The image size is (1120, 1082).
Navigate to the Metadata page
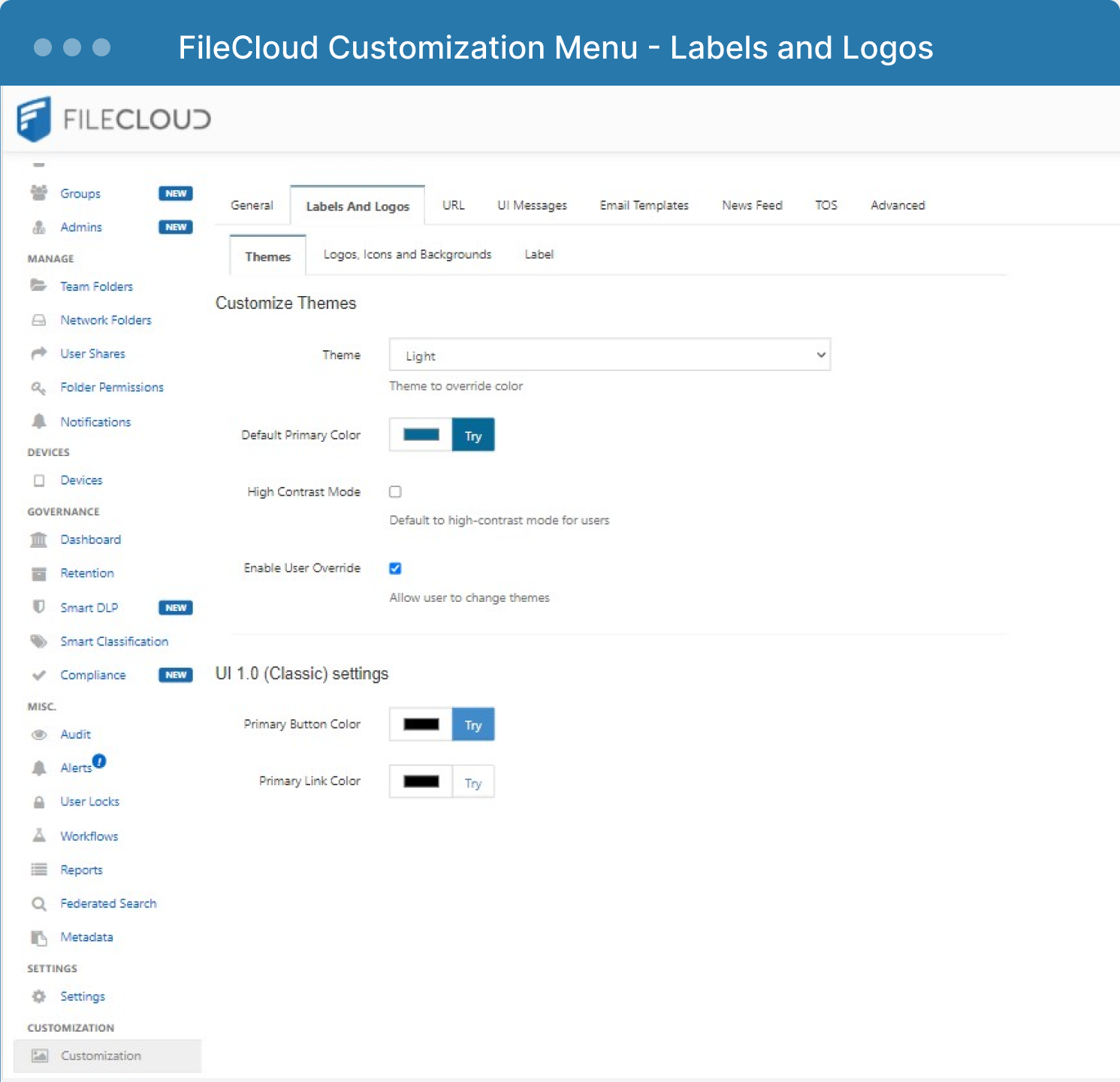(86, 937)
